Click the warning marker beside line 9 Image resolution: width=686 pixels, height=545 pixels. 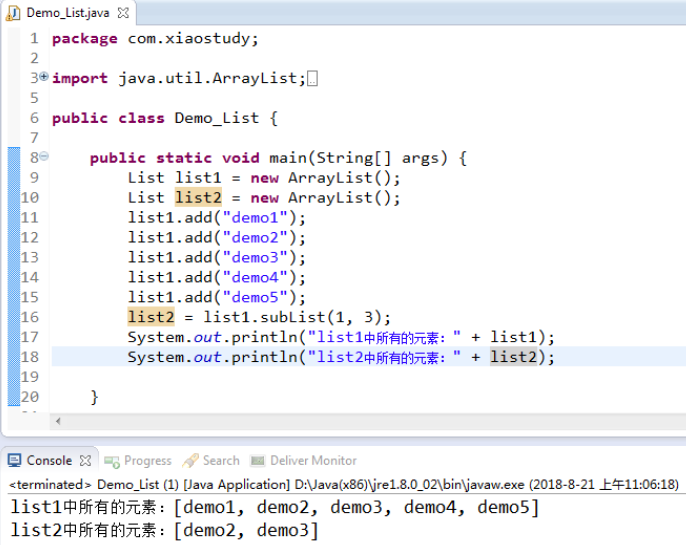tap(13, 178)
